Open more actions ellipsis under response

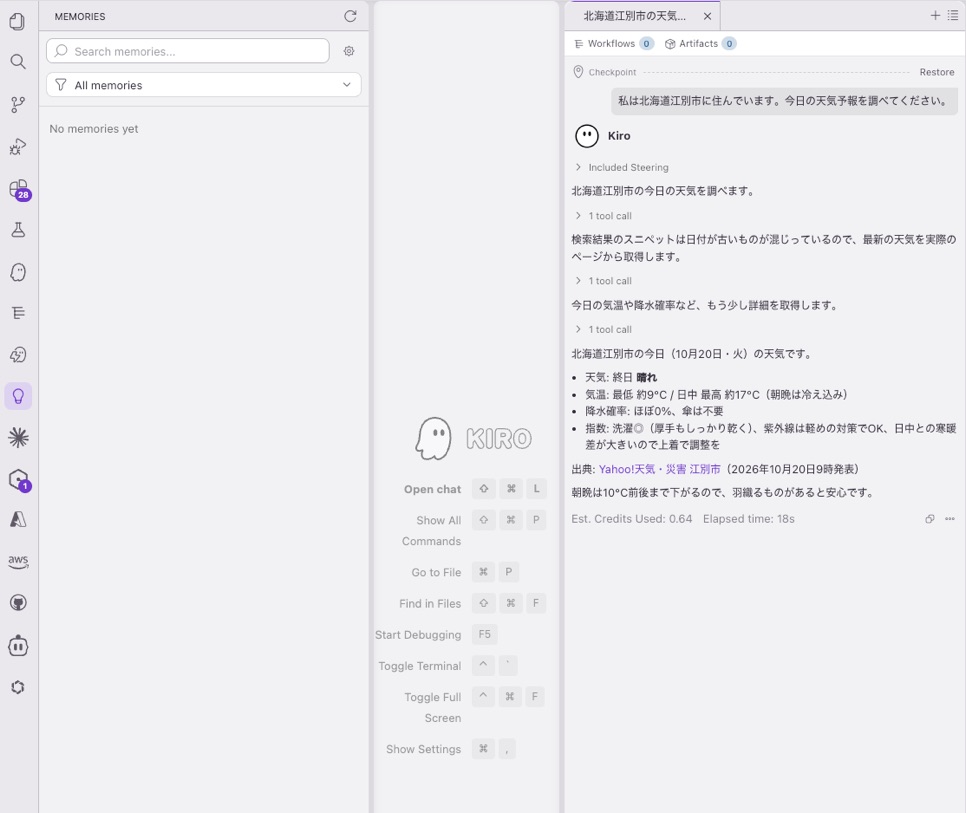[x=949, y=519]
